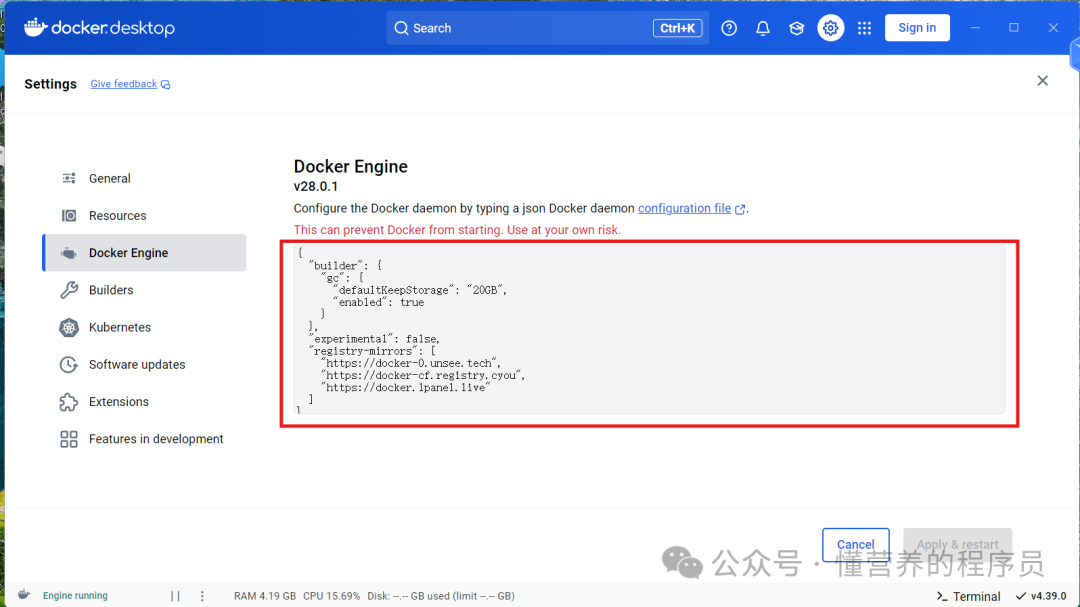Click the red startup risk warning text
The height and width of the screenshot is (607, 1080).
coord(457,230)
